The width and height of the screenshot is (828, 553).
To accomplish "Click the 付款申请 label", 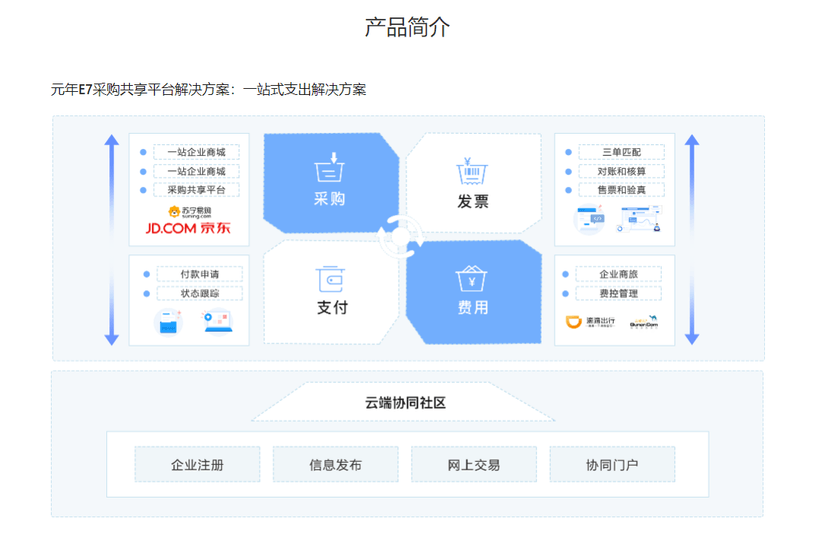I will point(199,274).
